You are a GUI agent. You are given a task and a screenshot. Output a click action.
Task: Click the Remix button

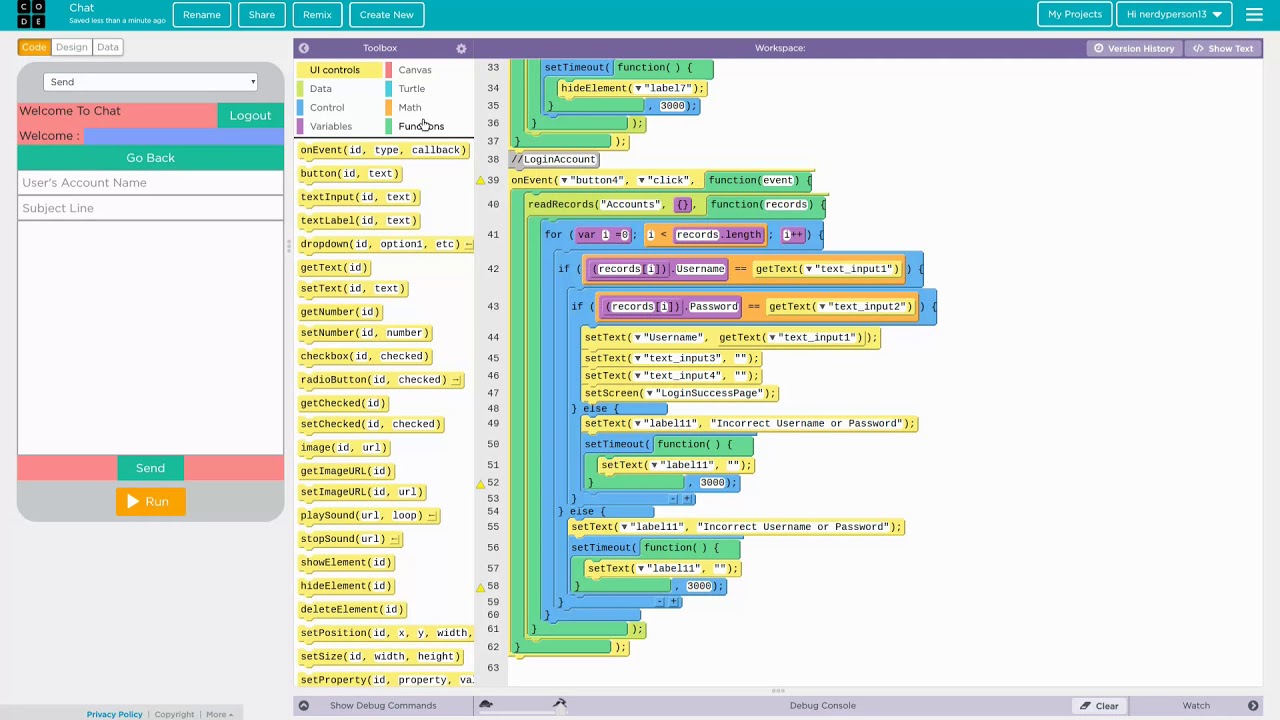tap(317, 14)
